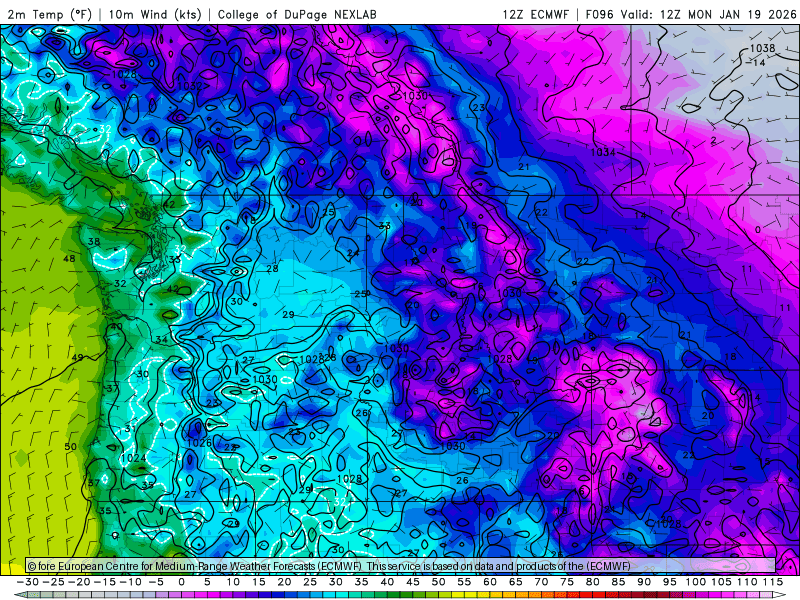Viewport: 800px width, 600px height.
Task: Click the "12Z ECMWF" model run label
Action: click(535, 14)
